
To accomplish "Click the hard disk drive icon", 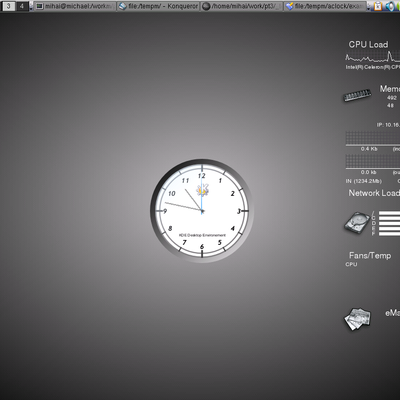I will pos(357,223).
